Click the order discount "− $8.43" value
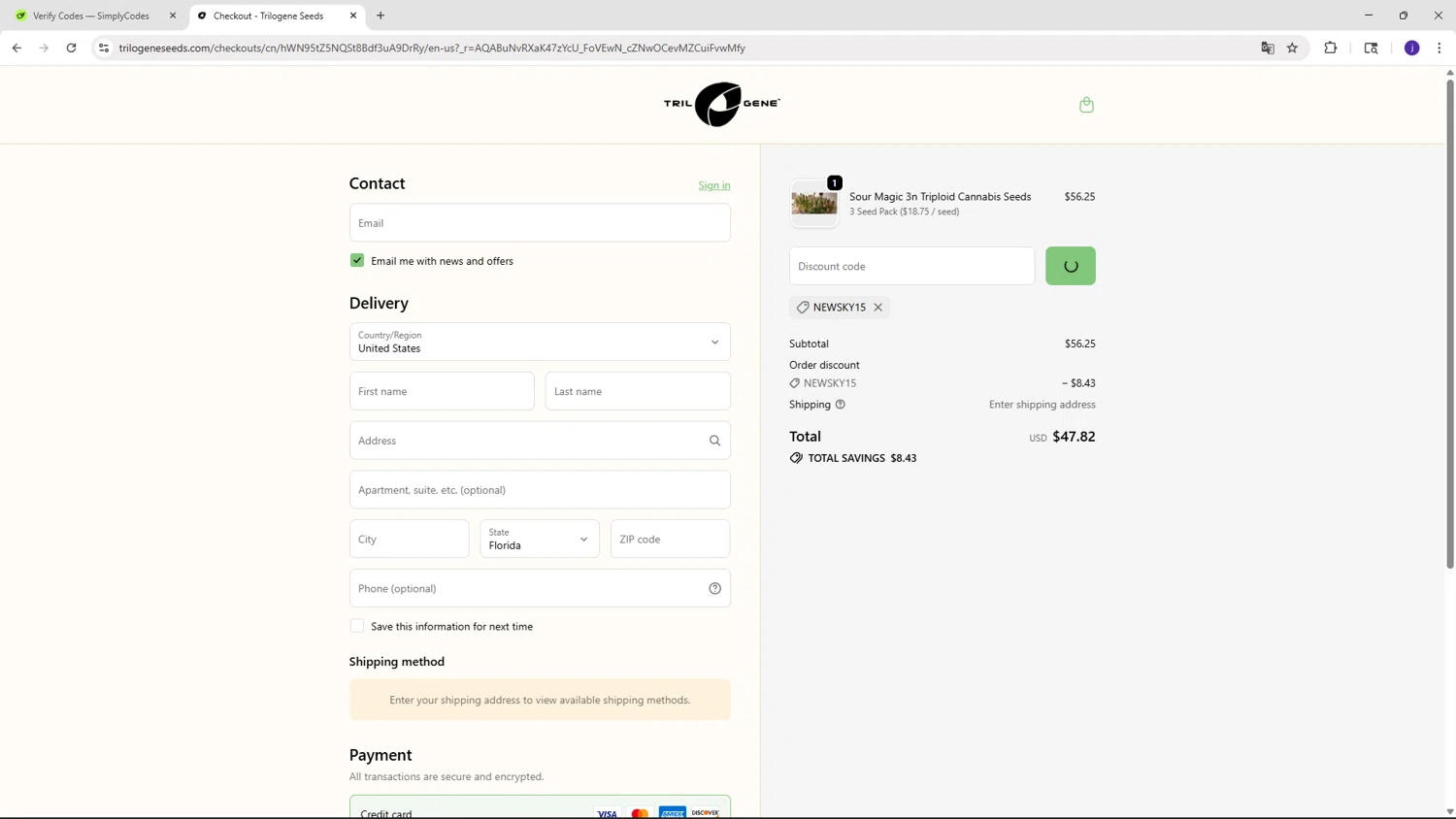The height and width of the screenshot is (819, 1456). (1078, 383)
